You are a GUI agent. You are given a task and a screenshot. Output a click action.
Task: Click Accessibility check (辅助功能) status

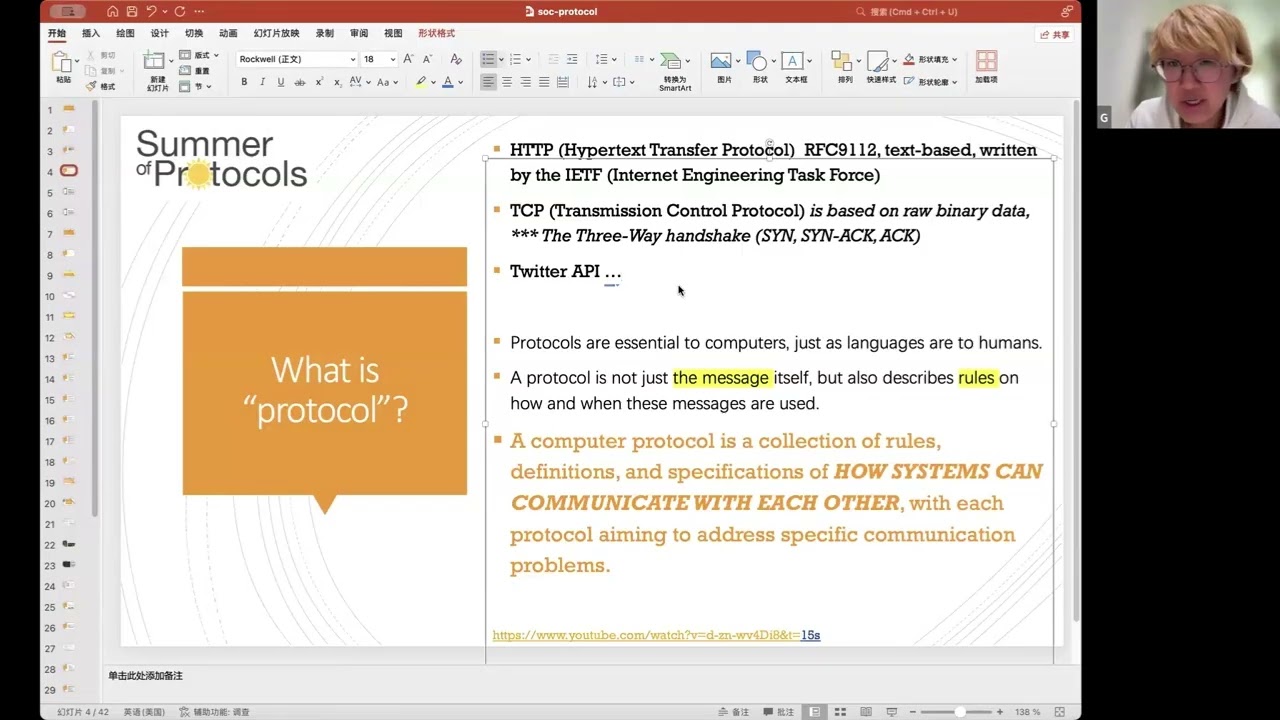click(x=214, y=712)
